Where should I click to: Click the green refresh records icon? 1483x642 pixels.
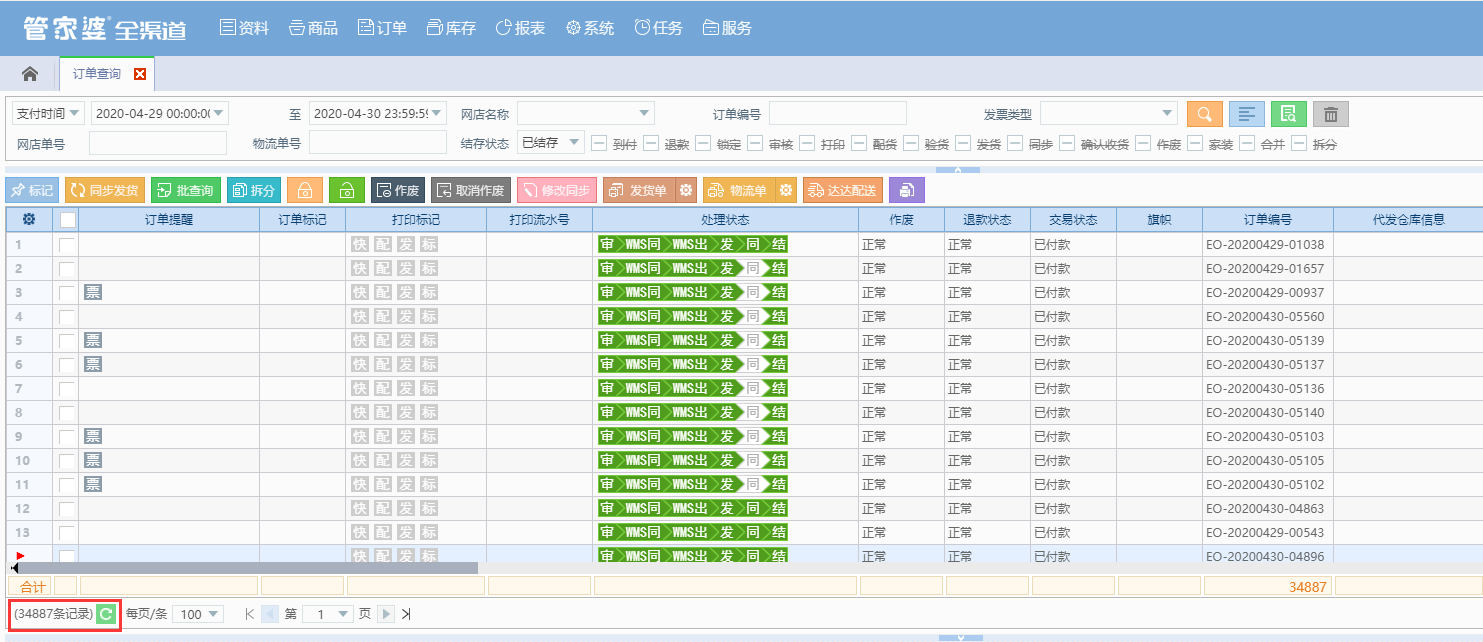pos(106,614)
